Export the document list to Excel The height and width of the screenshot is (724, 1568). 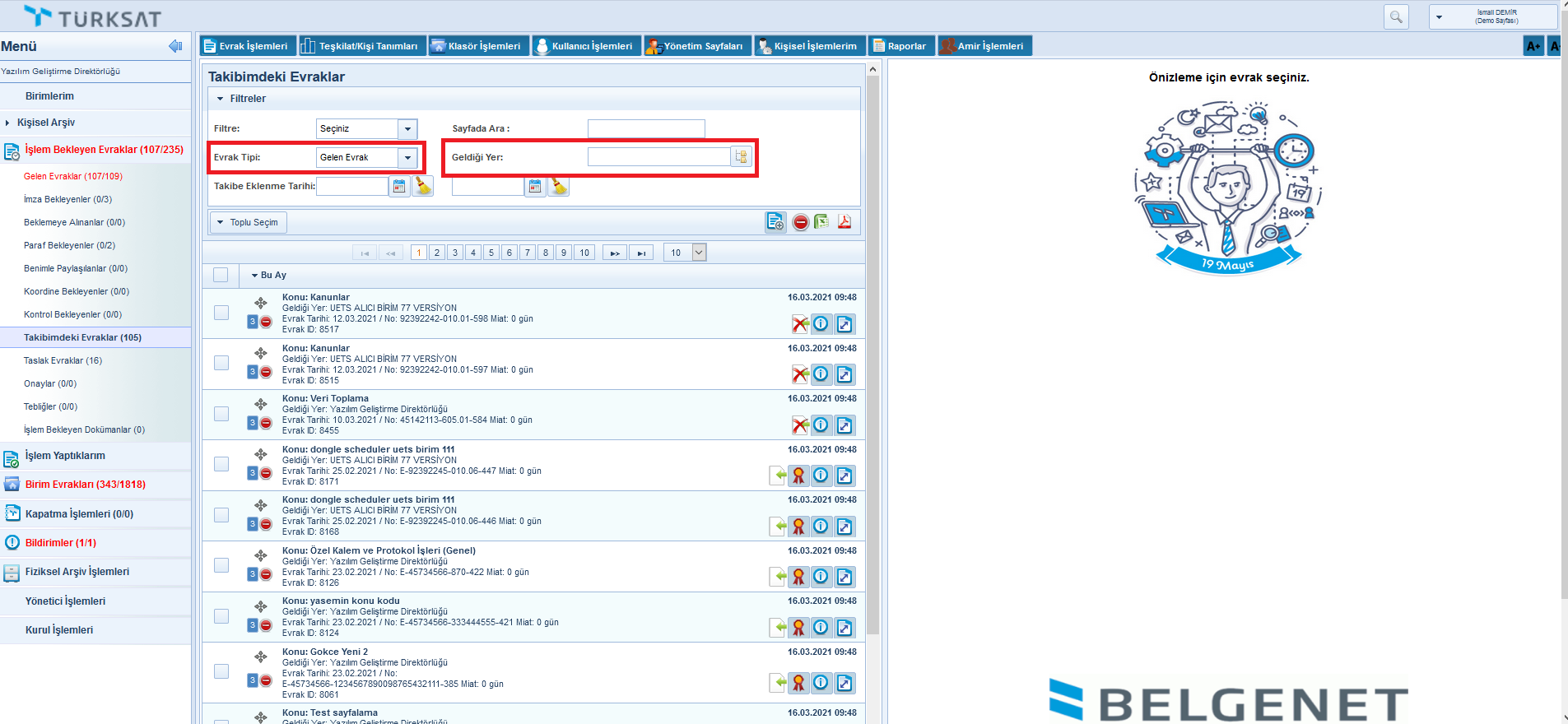(x=821, y=222)
